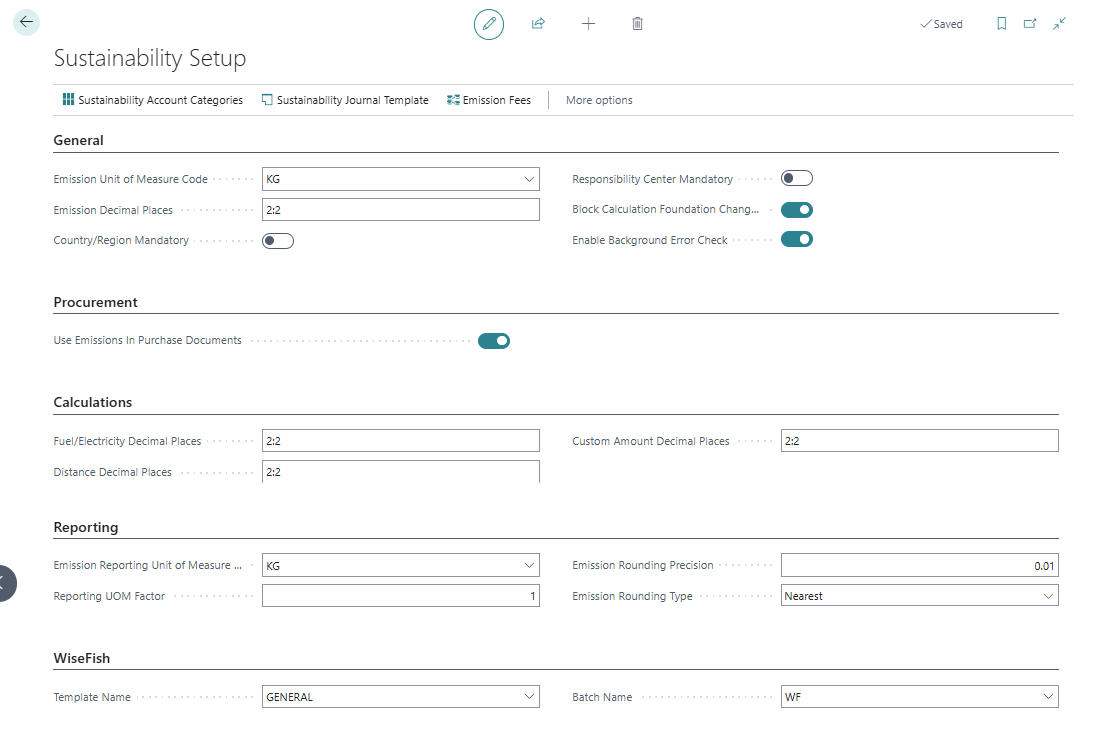The width and height of the screenshot is (1094, 731).
Task: Toggle Enable Background Error Check off
Action: tap(797, 240)
